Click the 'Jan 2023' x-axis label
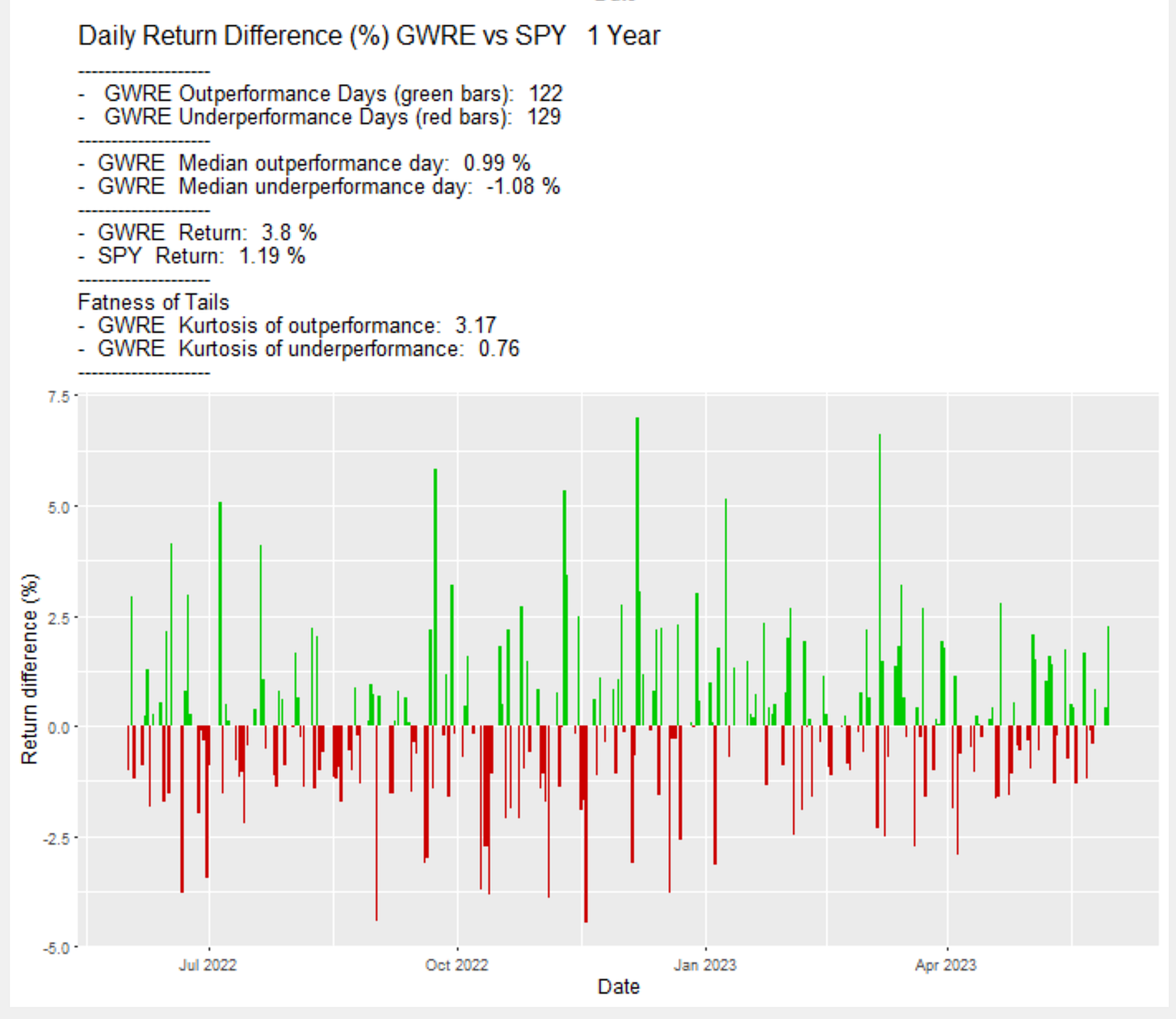 coord(705,965)
